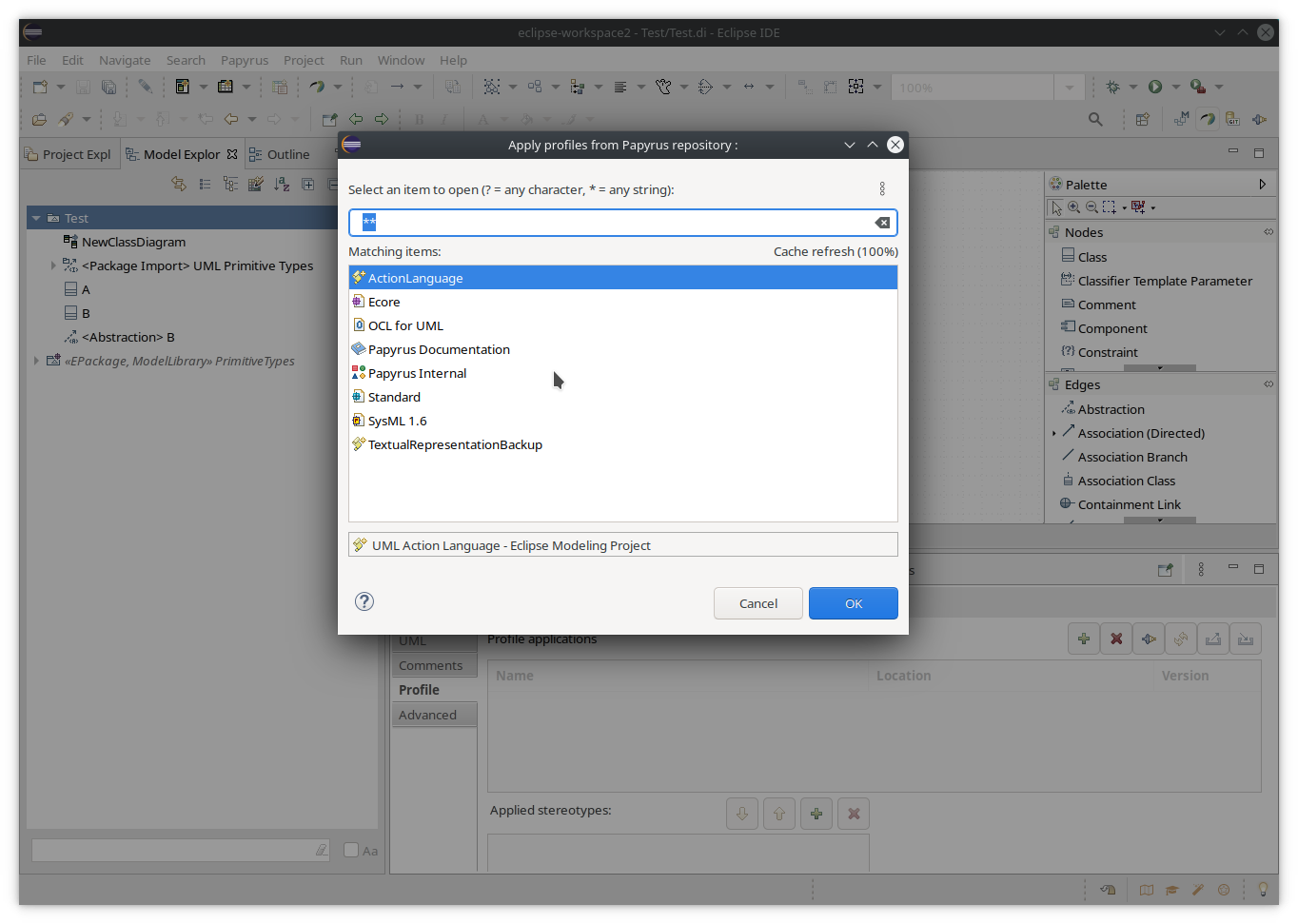Click the Move stereotype up arrow button
1298x924 pixels.
click(x=779, y=814)
